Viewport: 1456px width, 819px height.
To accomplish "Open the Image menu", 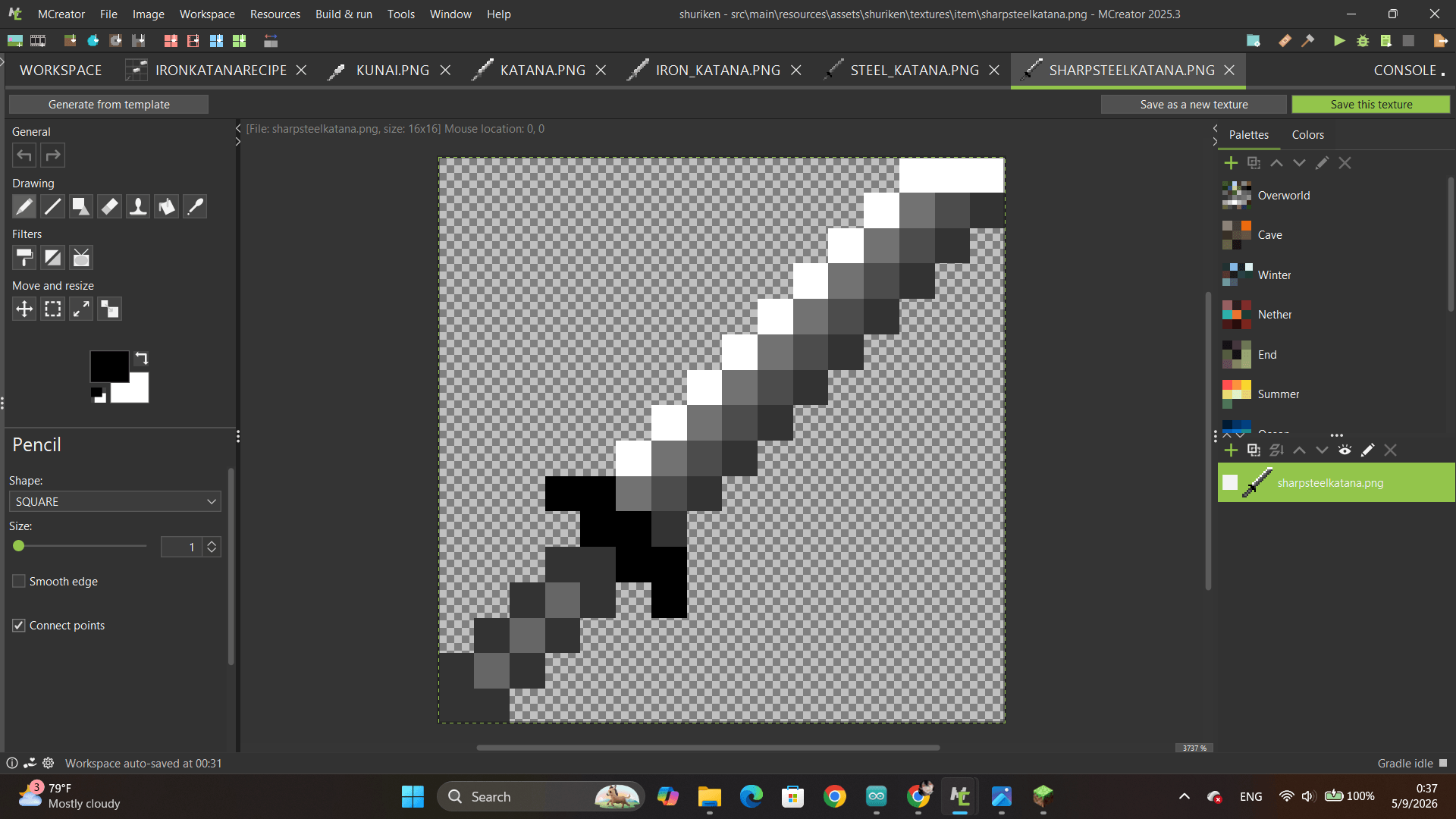I will pos(148,14).
